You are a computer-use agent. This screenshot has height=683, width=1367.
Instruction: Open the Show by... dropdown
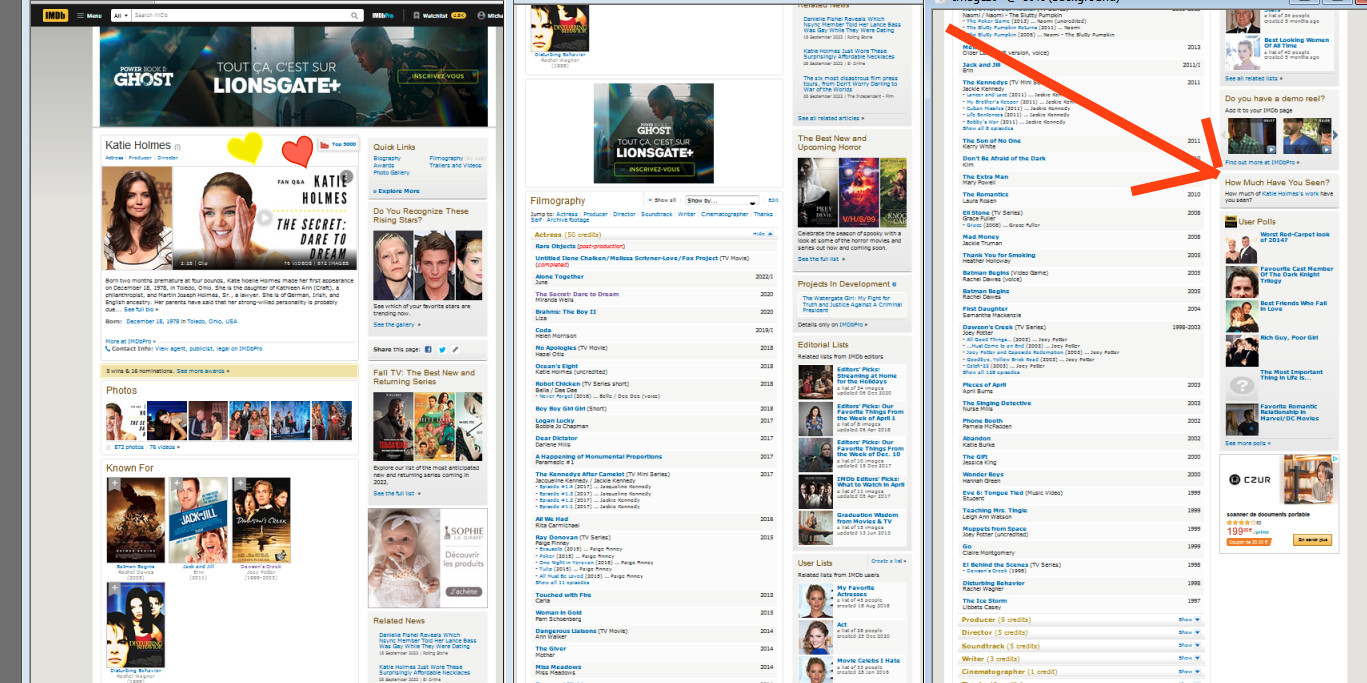pos(721,200)
